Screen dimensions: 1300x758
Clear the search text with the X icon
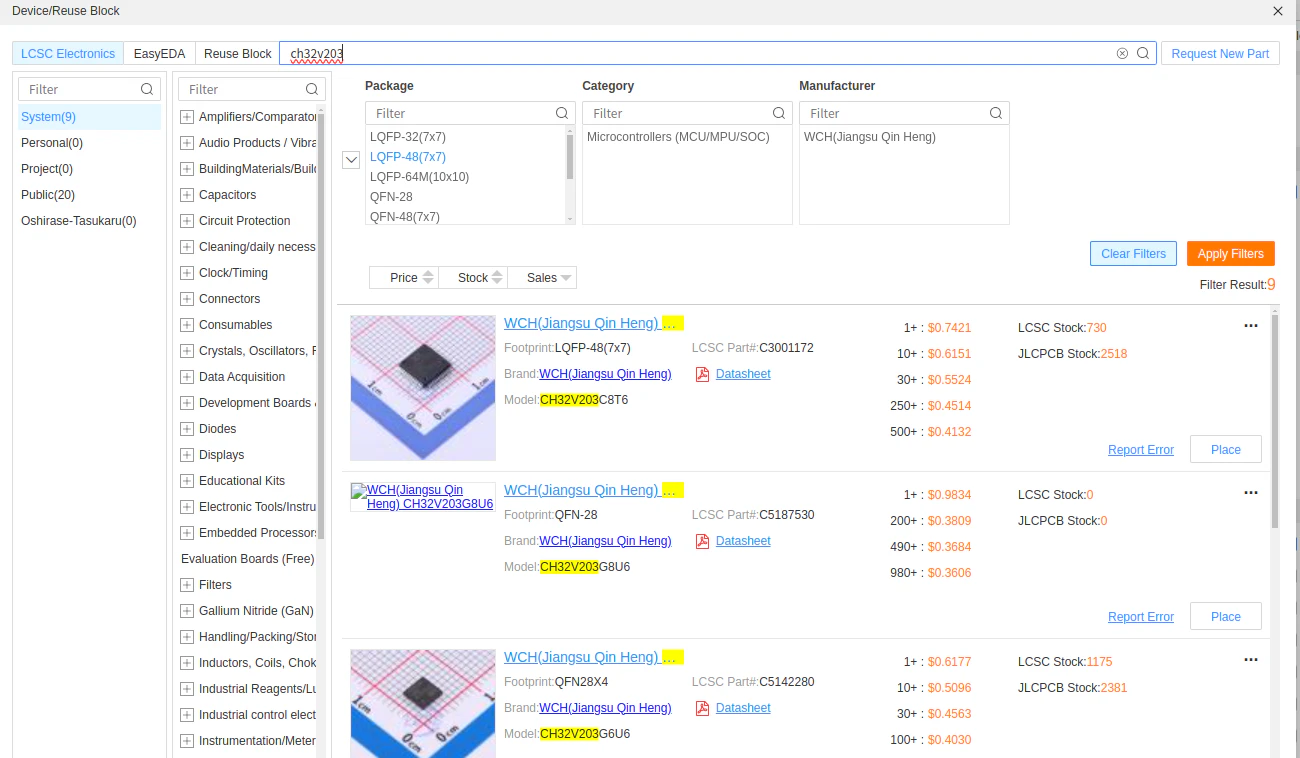click(1122, 54)
